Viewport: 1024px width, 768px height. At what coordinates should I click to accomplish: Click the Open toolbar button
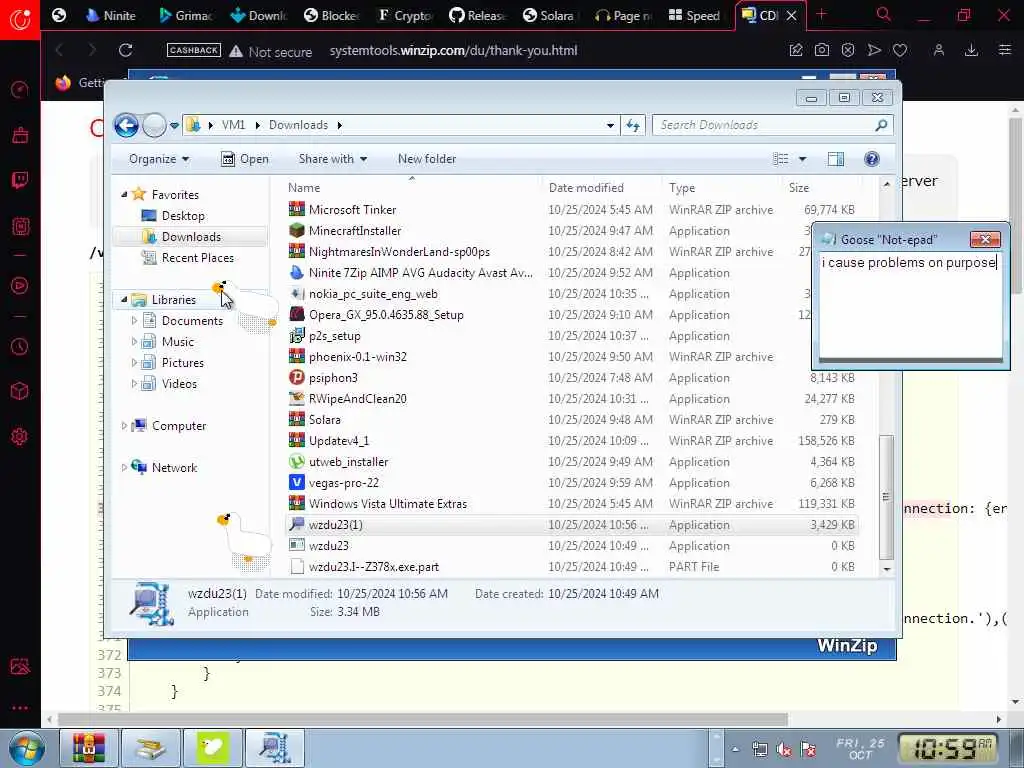click(245, 159)
